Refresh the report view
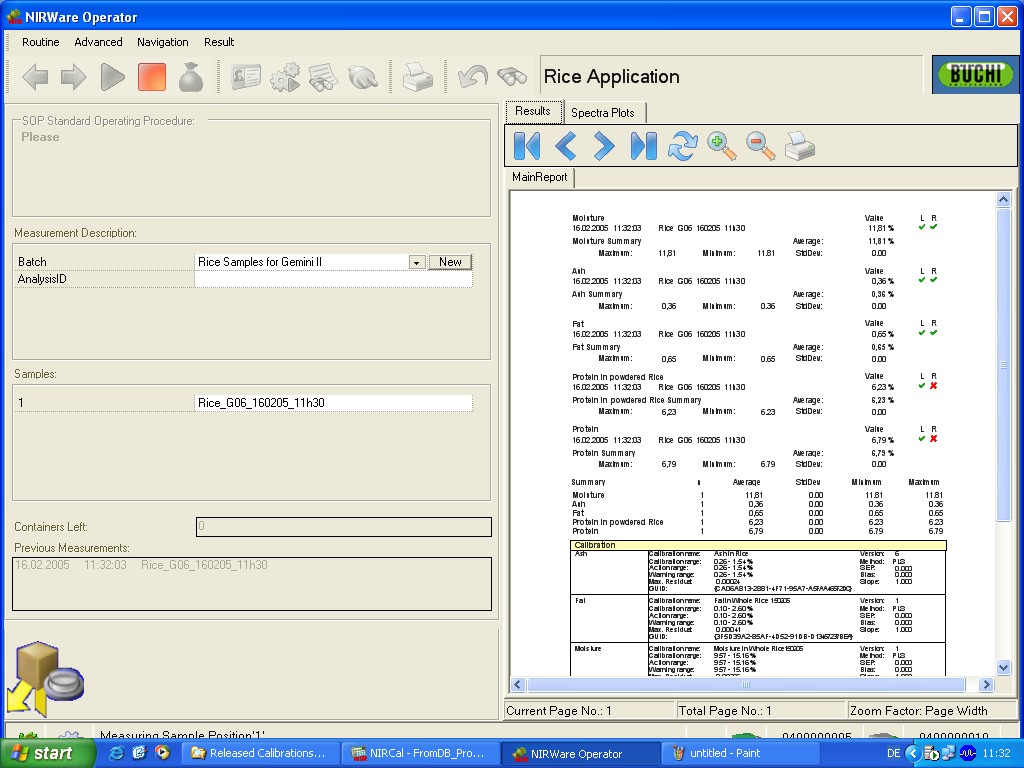1024x768 pixels. click(682, 146)
